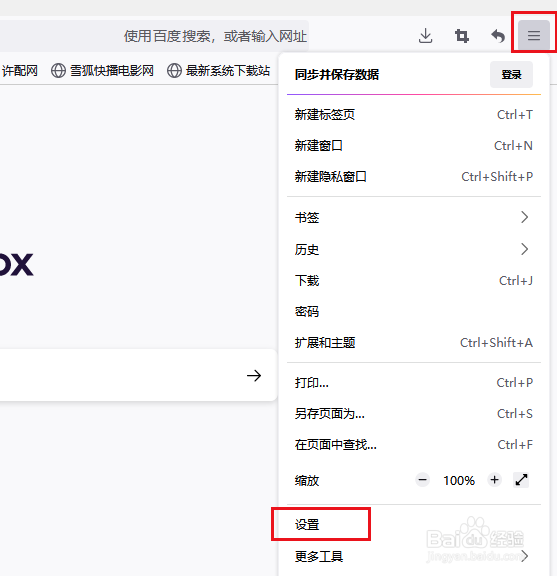Screen dimensions: 557x576
Task: Choose 新建隐私窗口 from the menu
Action: (x=414, y=177)
